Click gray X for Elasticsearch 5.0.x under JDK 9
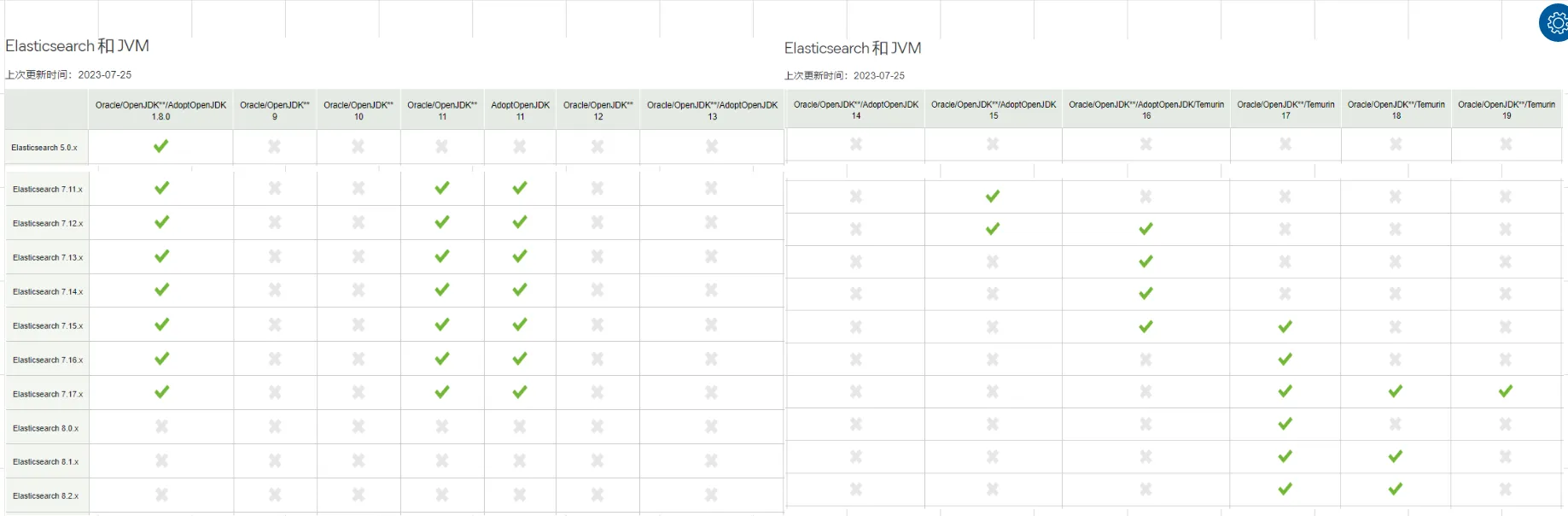 (x=274, y=146)
